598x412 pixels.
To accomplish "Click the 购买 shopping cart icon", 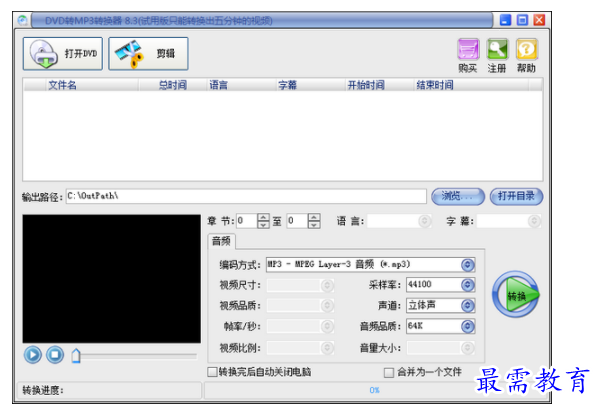I will (468, 49).
